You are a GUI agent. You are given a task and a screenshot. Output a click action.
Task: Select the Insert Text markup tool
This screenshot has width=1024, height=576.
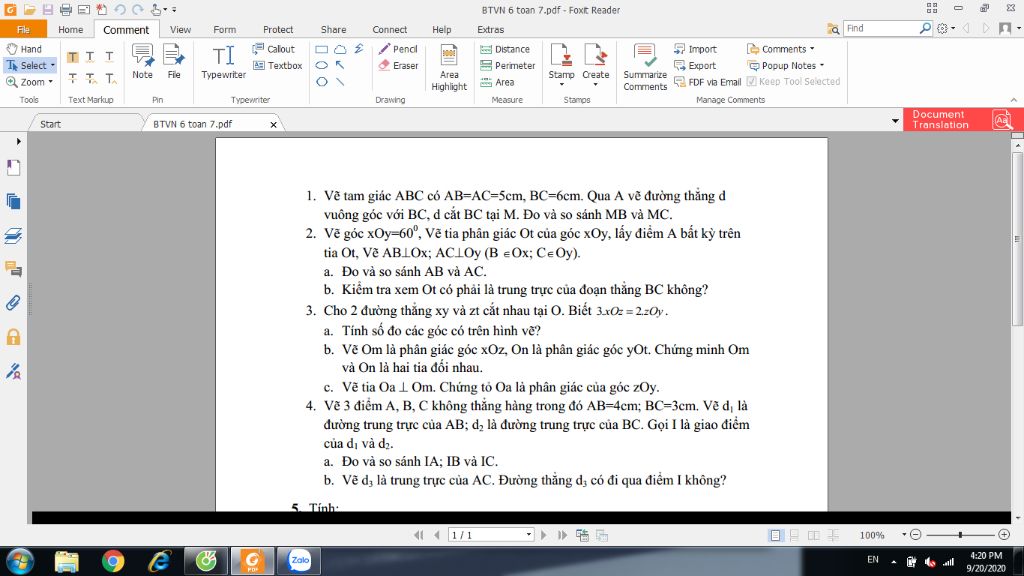pos(110,79)
